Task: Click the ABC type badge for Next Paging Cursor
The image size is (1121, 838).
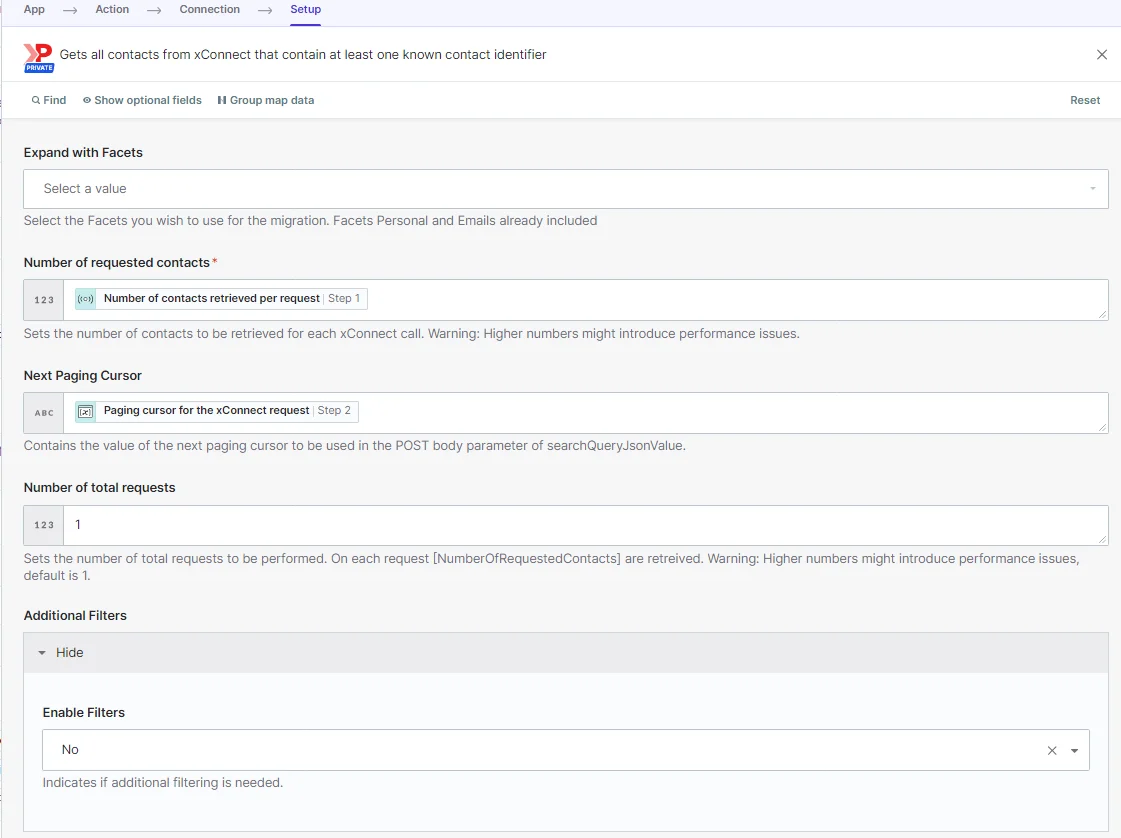Action: [44, 413]
